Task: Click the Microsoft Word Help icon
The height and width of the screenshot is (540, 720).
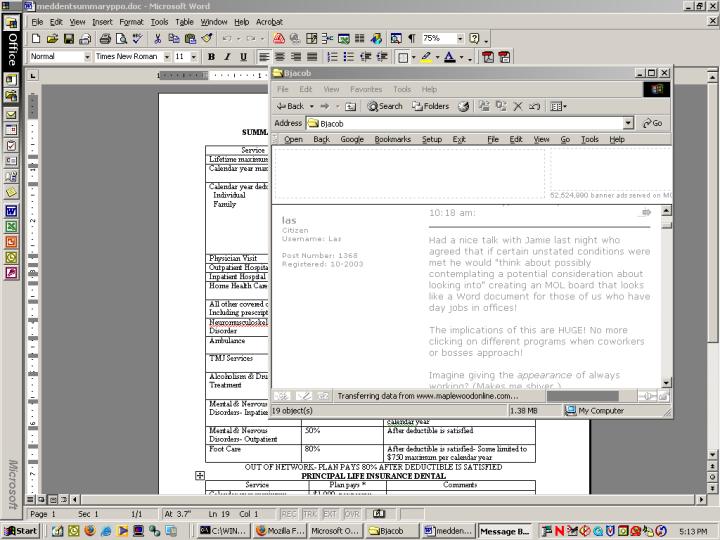Action: pyautogui.click(x=474, y=39)
